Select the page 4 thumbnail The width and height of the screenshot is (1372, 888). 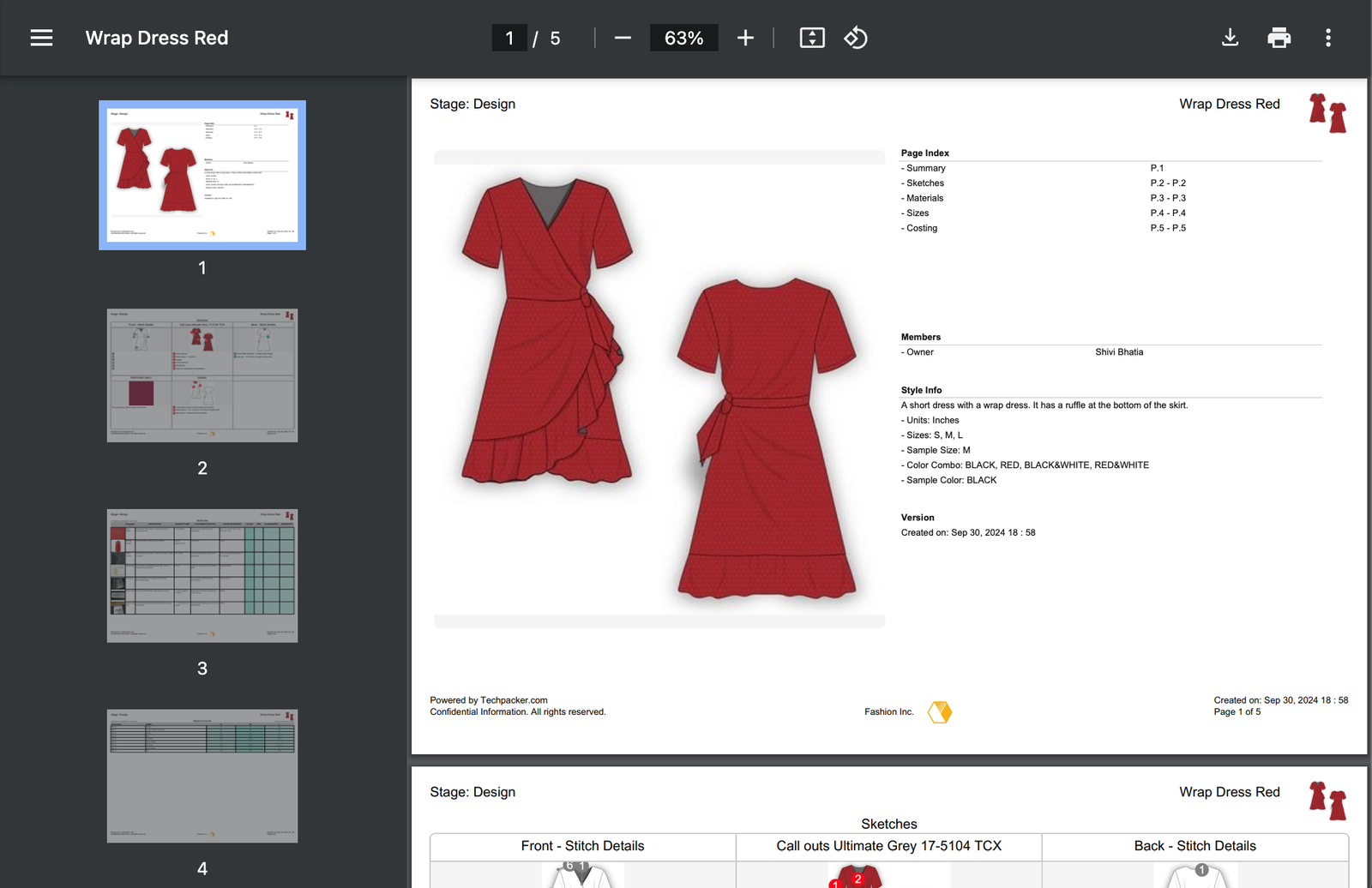pyautogui.click(x=202, y=776)
